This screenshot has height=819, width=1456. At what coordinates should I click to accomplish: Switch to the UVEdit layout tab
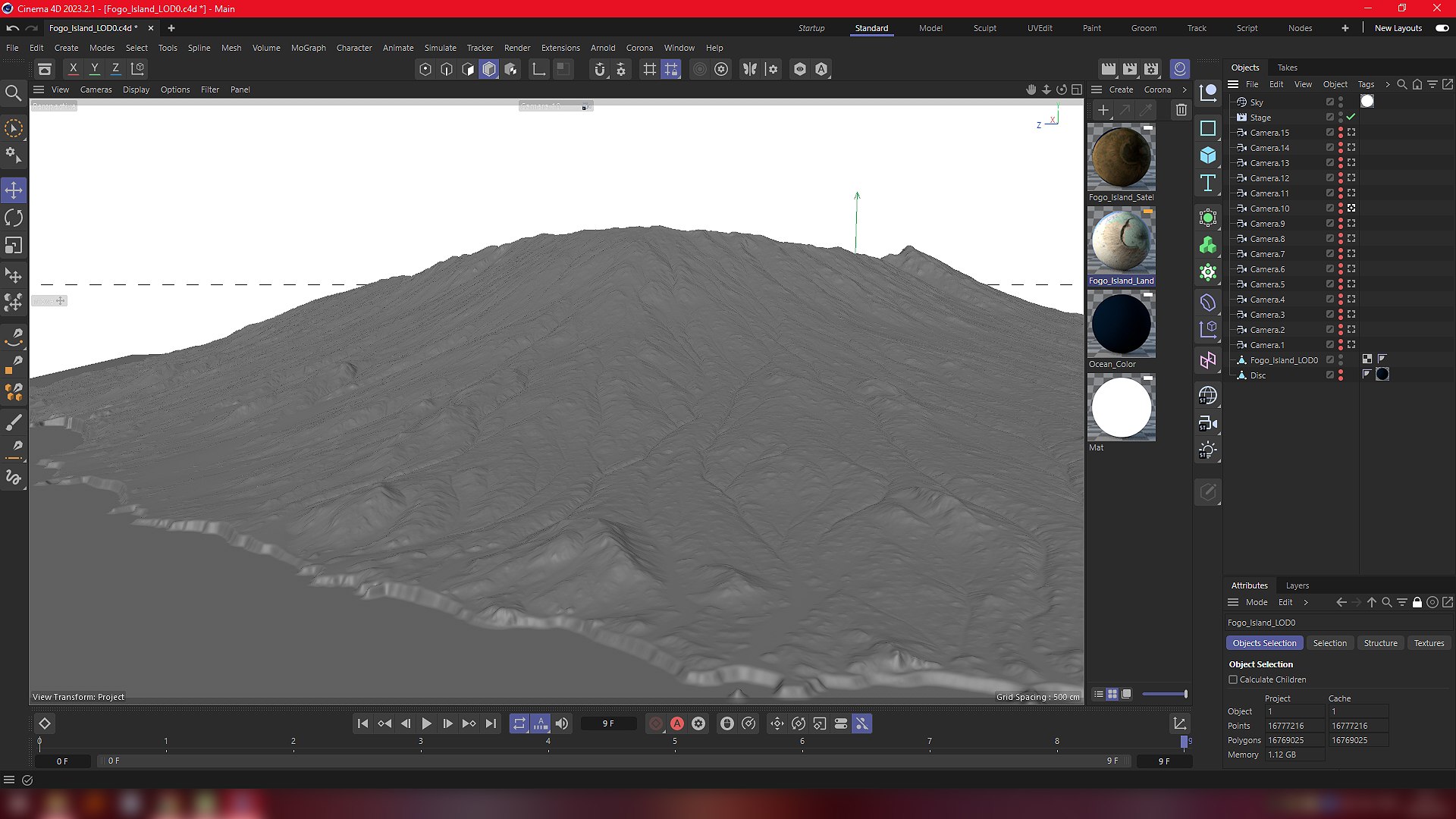1040,28
